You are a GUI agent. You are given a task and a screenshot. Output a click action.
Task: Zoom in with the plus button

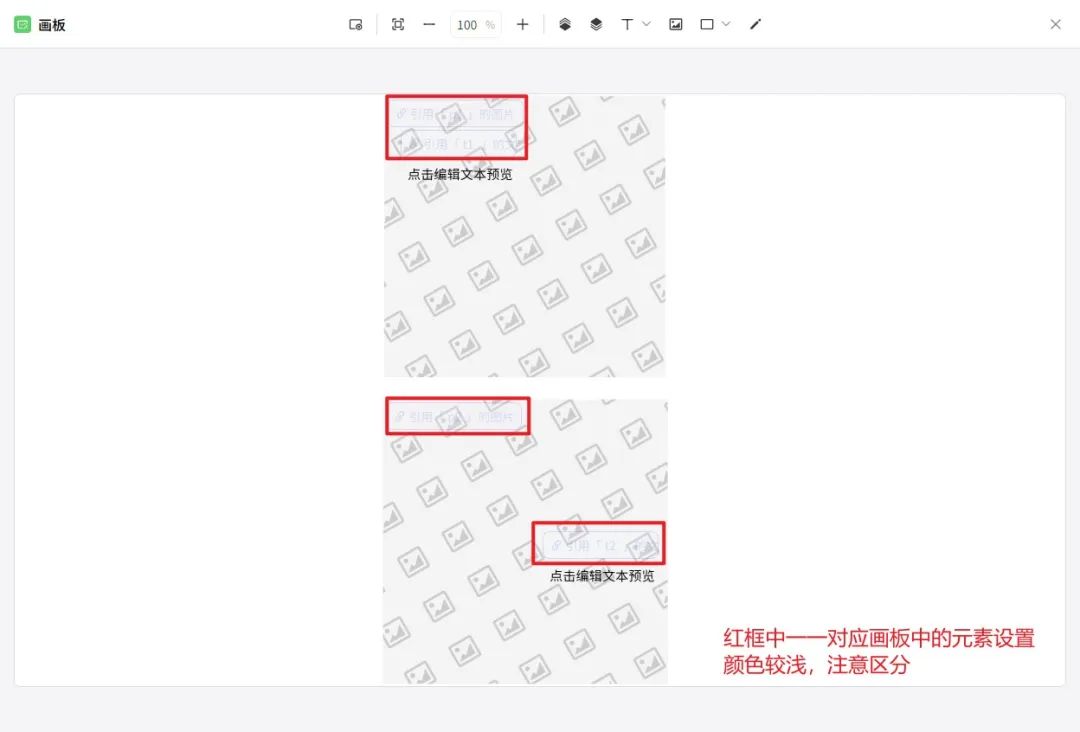click(522, 25)
